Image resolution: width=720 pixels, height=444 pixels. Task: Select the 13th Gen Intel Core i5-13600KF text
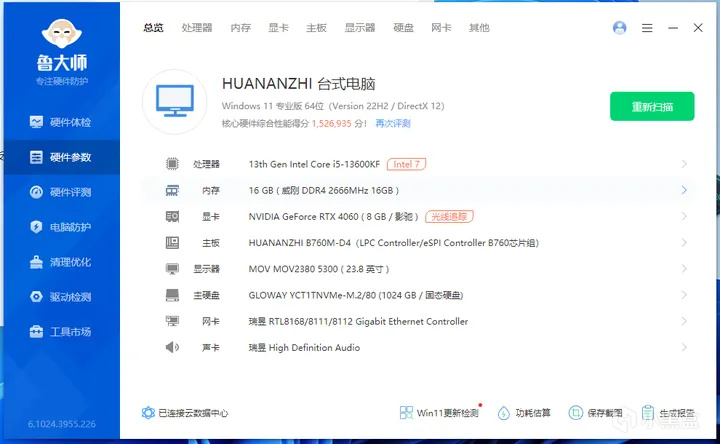pyautogui.click(x=314, y=164)
